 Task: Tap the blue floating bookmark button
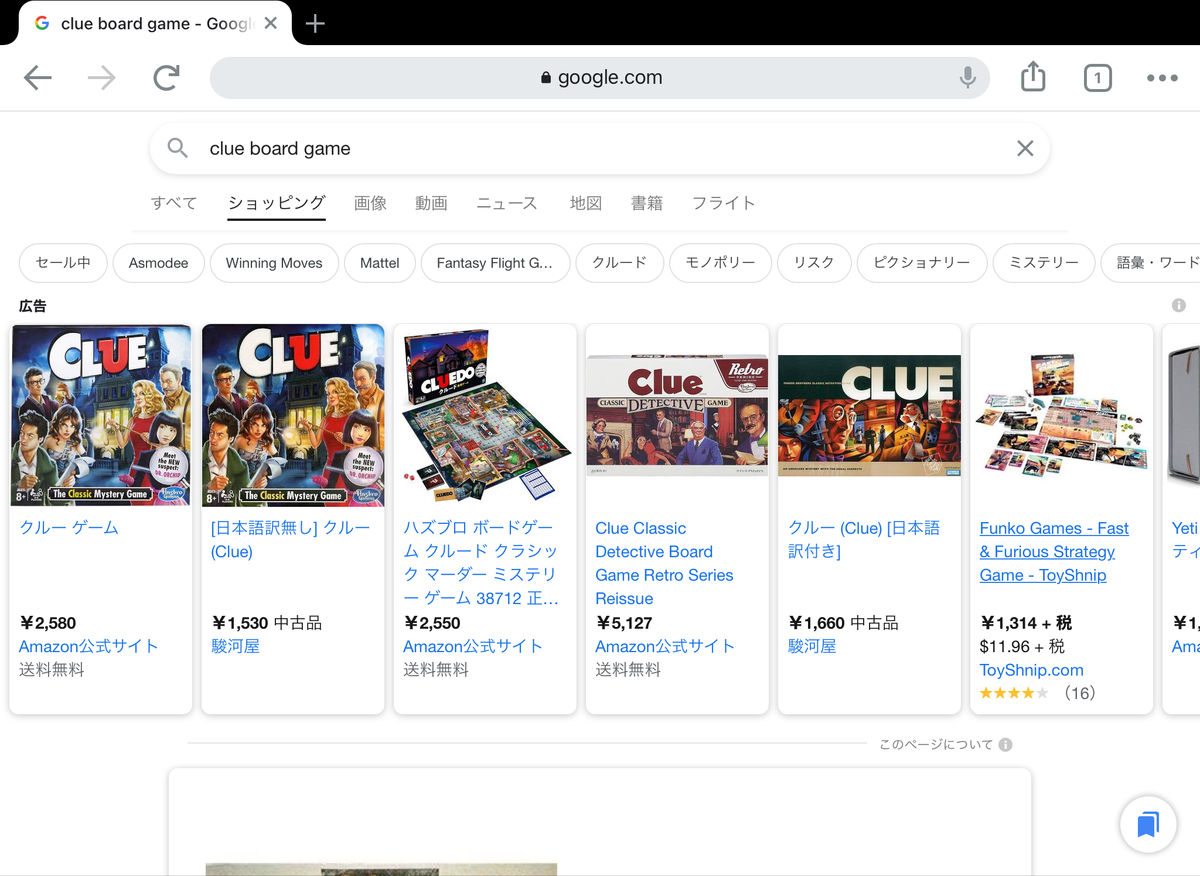coord(1148,825)
